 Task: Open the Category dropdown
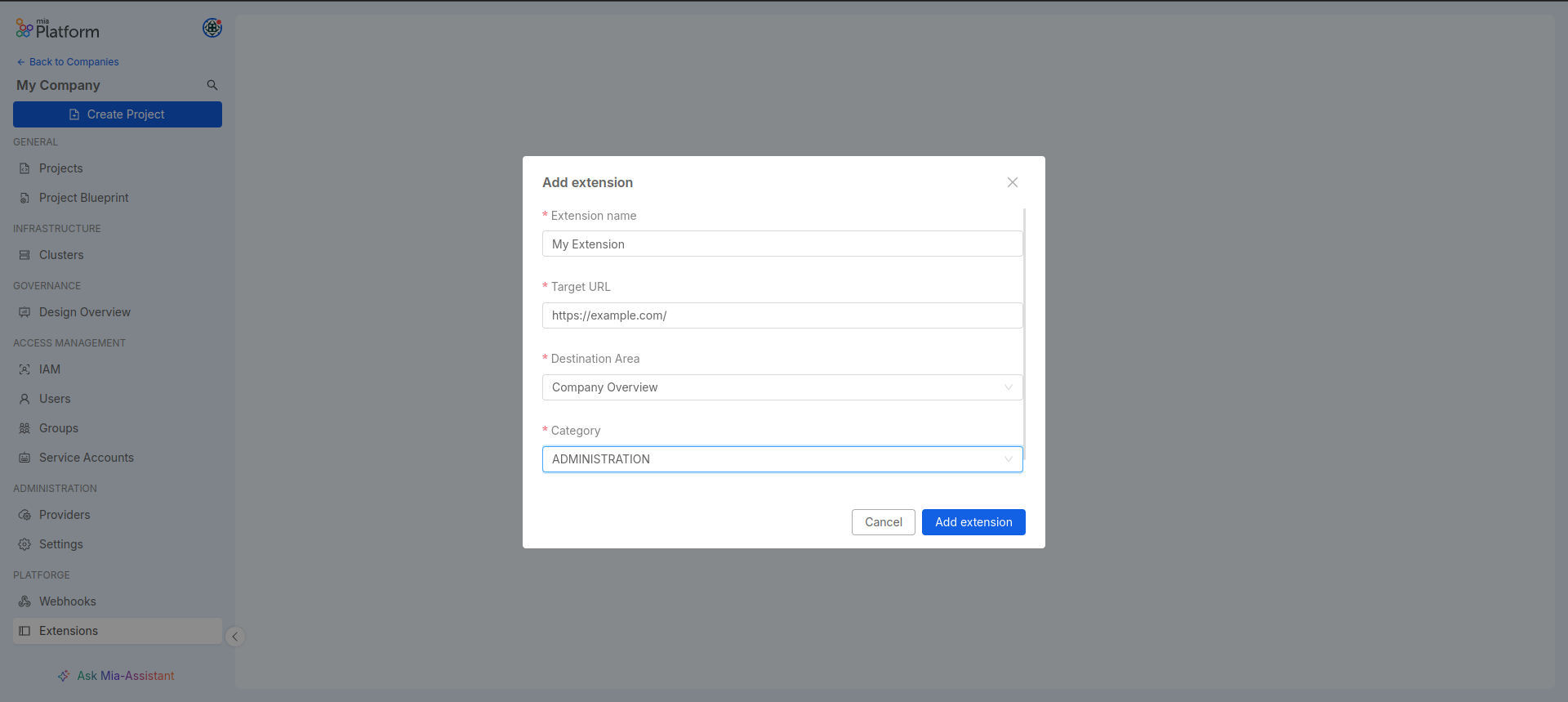[782, 459]
